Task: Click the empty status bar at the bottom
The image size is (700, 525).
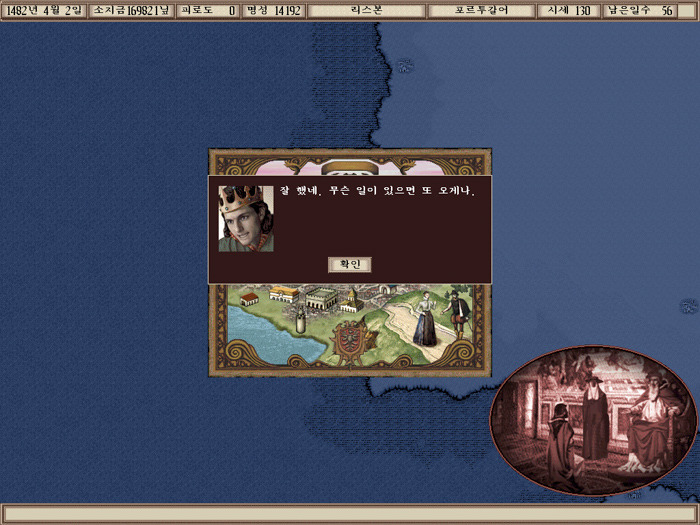Action: (x=350, y=513)
